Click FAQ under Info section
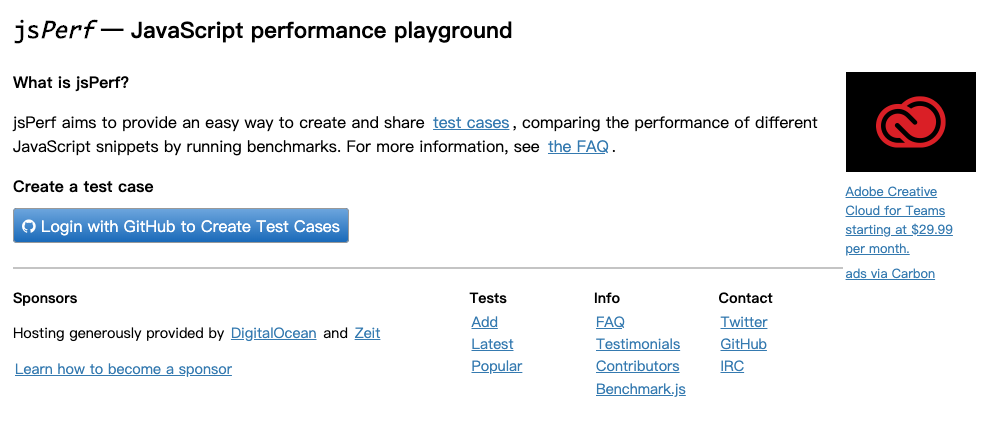 pyautogui.click(x=610, y=322)
